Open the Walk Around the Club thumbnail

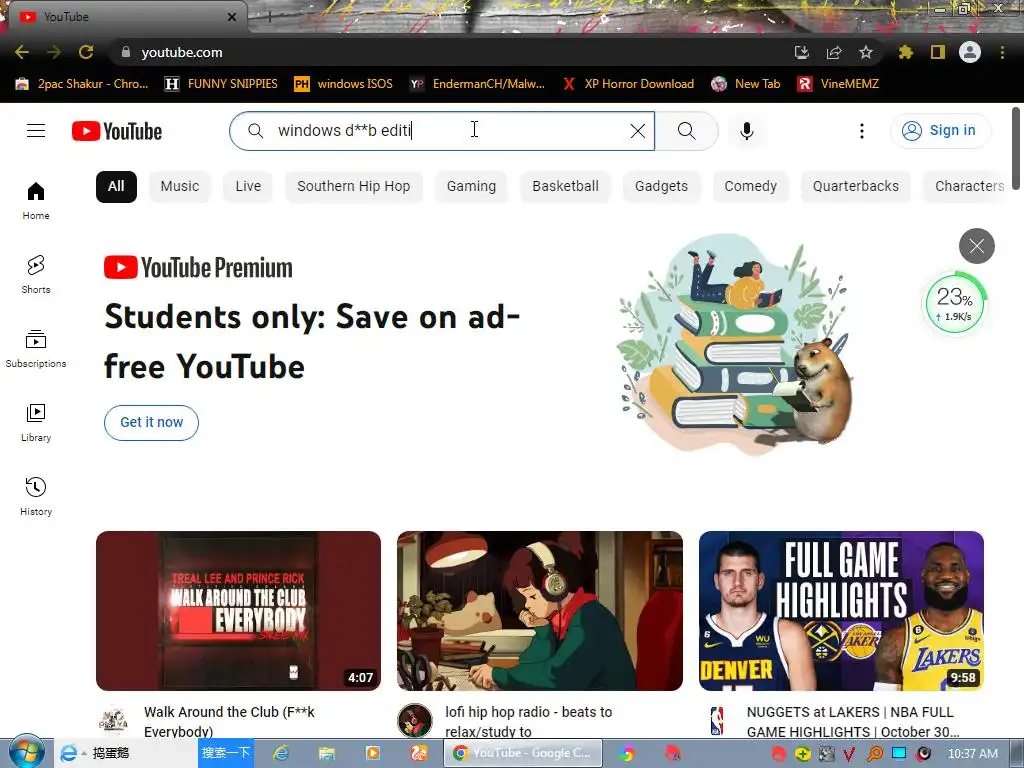(238, 611)
